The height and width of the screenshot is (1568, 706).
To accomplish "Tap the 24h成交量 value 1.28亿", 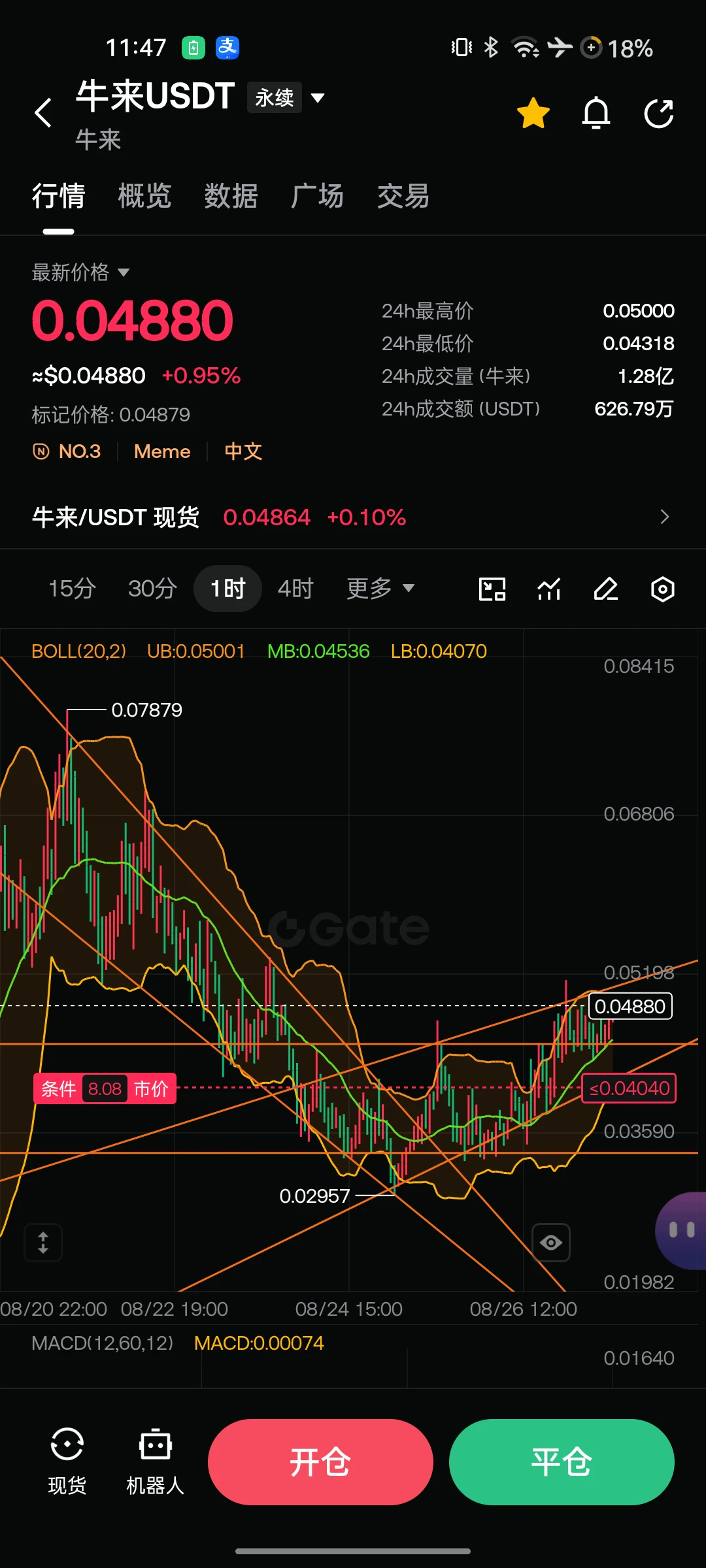I will click(x=646, y=376).
